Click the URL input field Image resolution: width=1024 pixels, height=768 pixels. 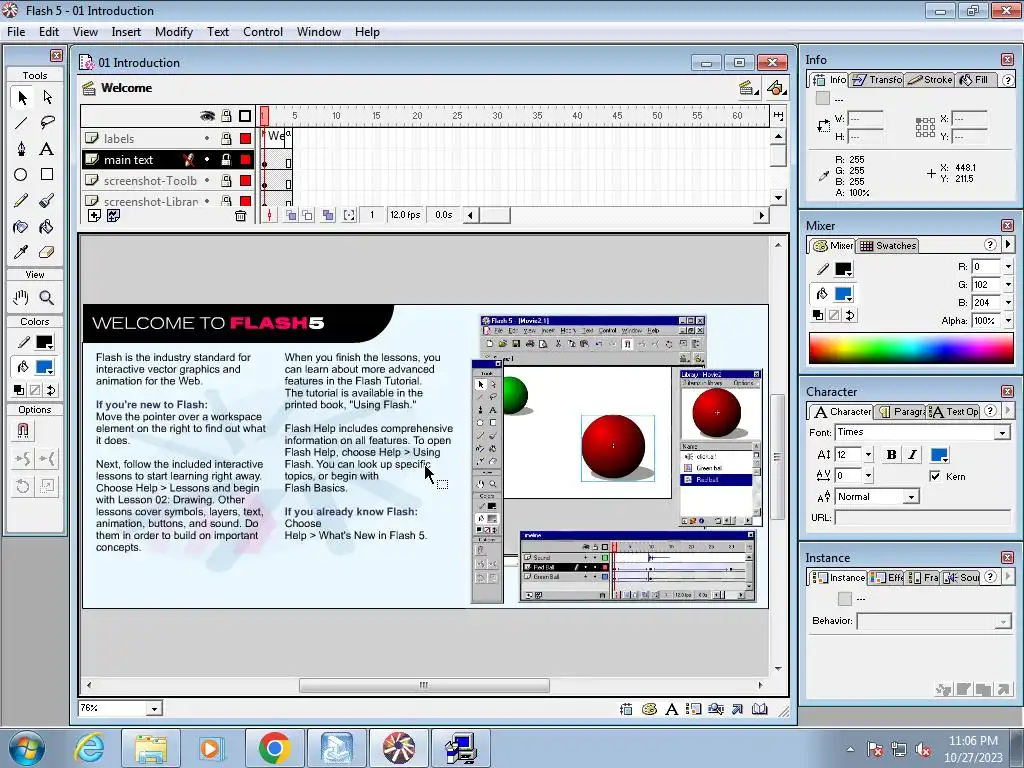pyautogui.click(x=922, y=518)
